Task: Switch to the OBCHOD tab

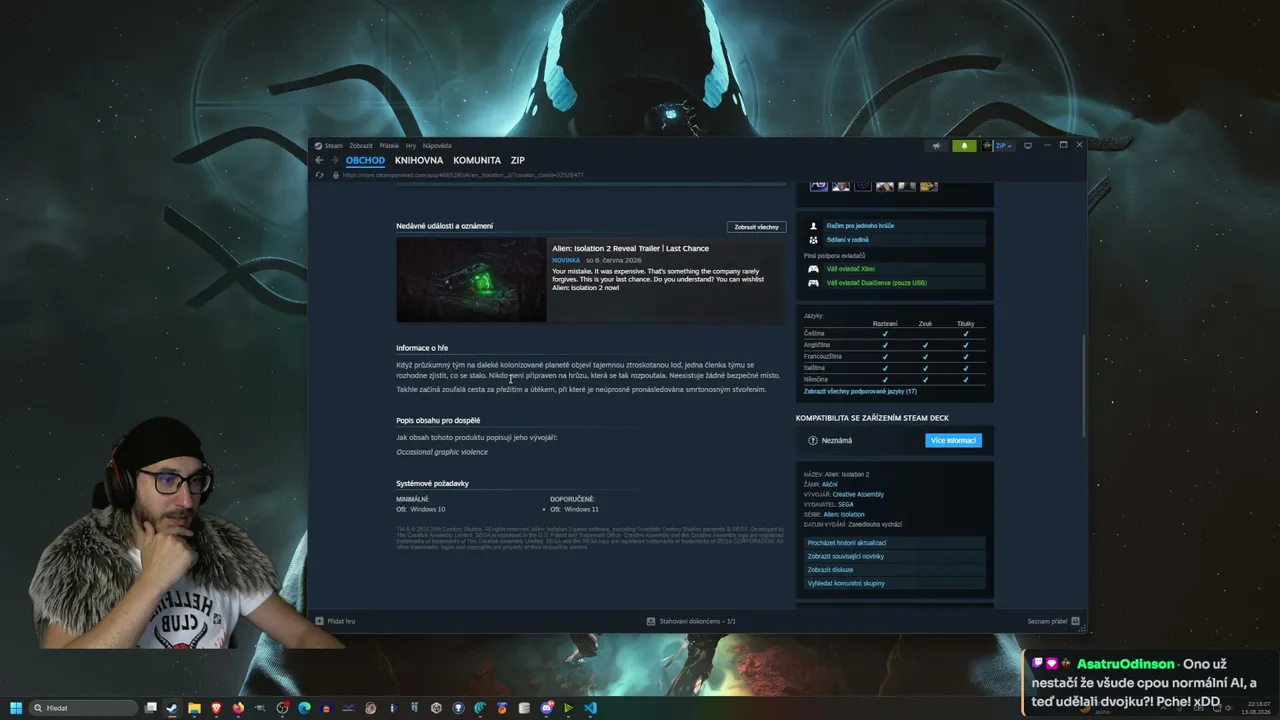Action: (365, 160)
